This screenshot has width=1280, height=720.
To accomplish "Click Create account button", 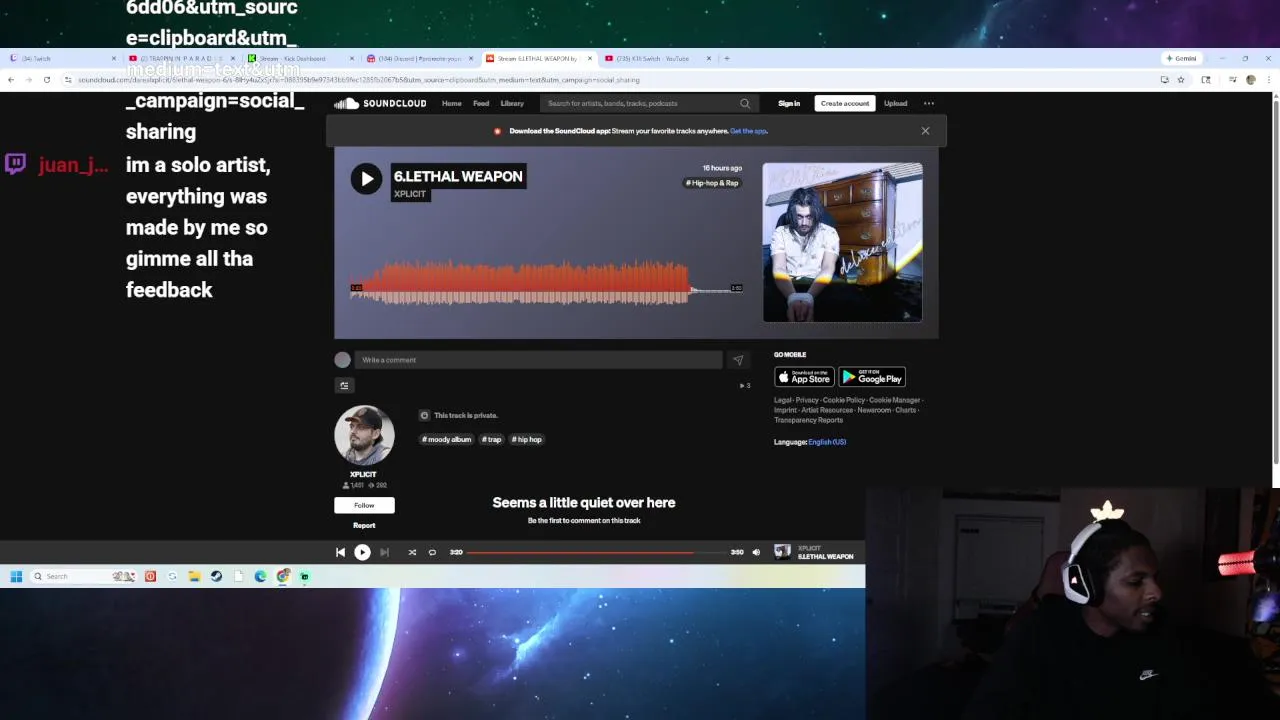I will (845, 103).
